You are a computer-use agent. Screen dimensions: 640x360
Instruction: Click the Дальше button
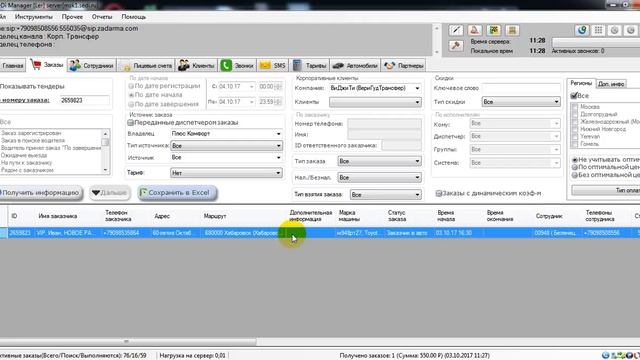click(109, 193)
